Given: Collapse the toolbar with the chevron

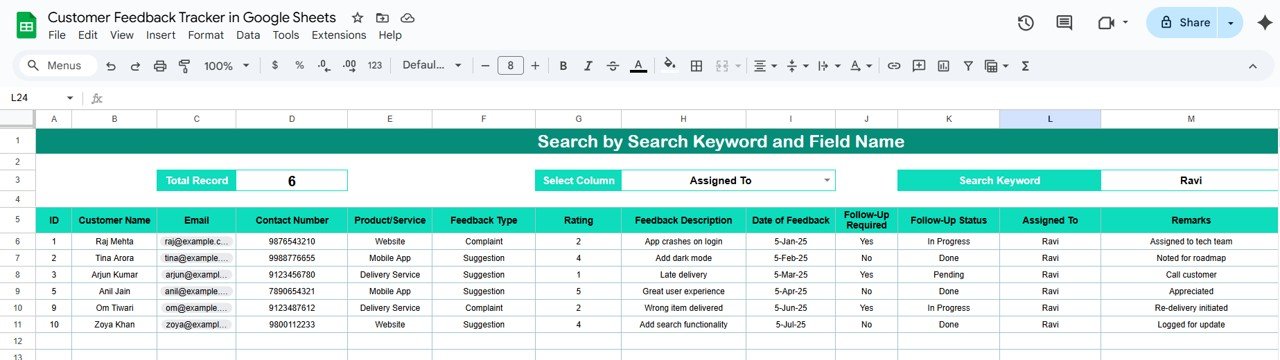Looking at the screenshot, I should [x=1253, y=66].
